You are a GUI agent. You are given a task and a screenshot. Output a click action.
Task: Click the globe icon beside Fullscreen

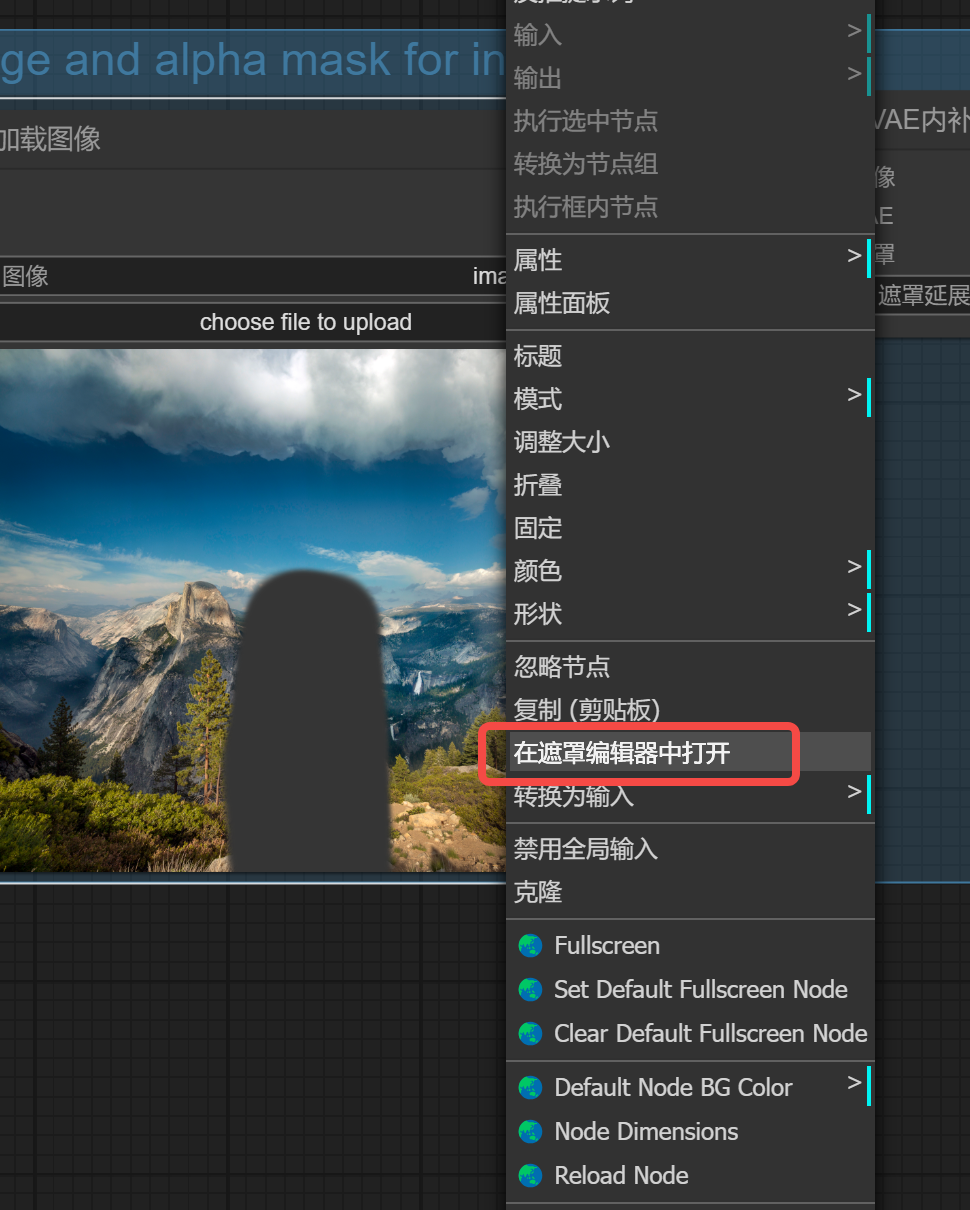point(530,945)
